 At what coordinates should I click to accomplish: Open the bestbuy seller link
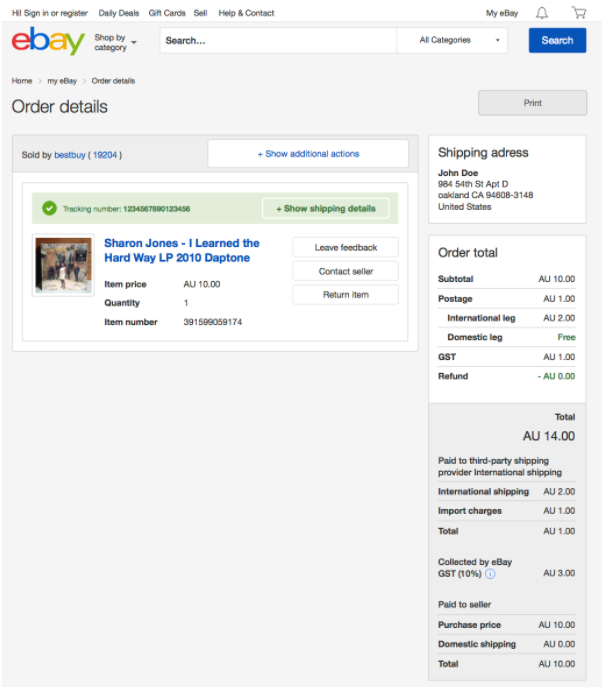point(70,155)
